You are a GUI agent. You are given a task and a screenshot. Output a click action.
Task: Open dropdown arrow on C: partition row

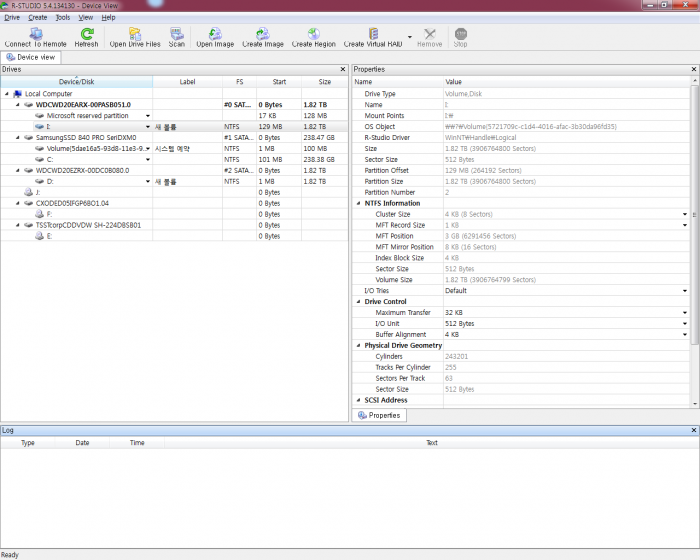click(x=148, y=159)
